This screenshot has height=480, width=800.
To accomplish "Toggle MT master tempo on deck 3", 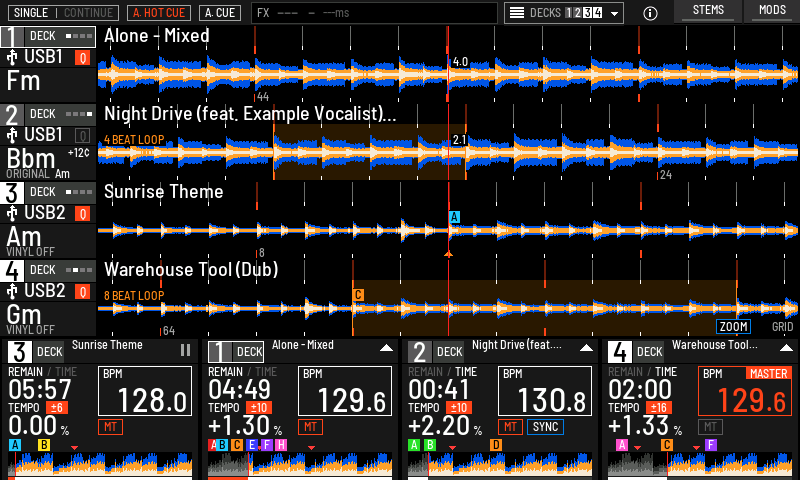I will coord(110,427).
